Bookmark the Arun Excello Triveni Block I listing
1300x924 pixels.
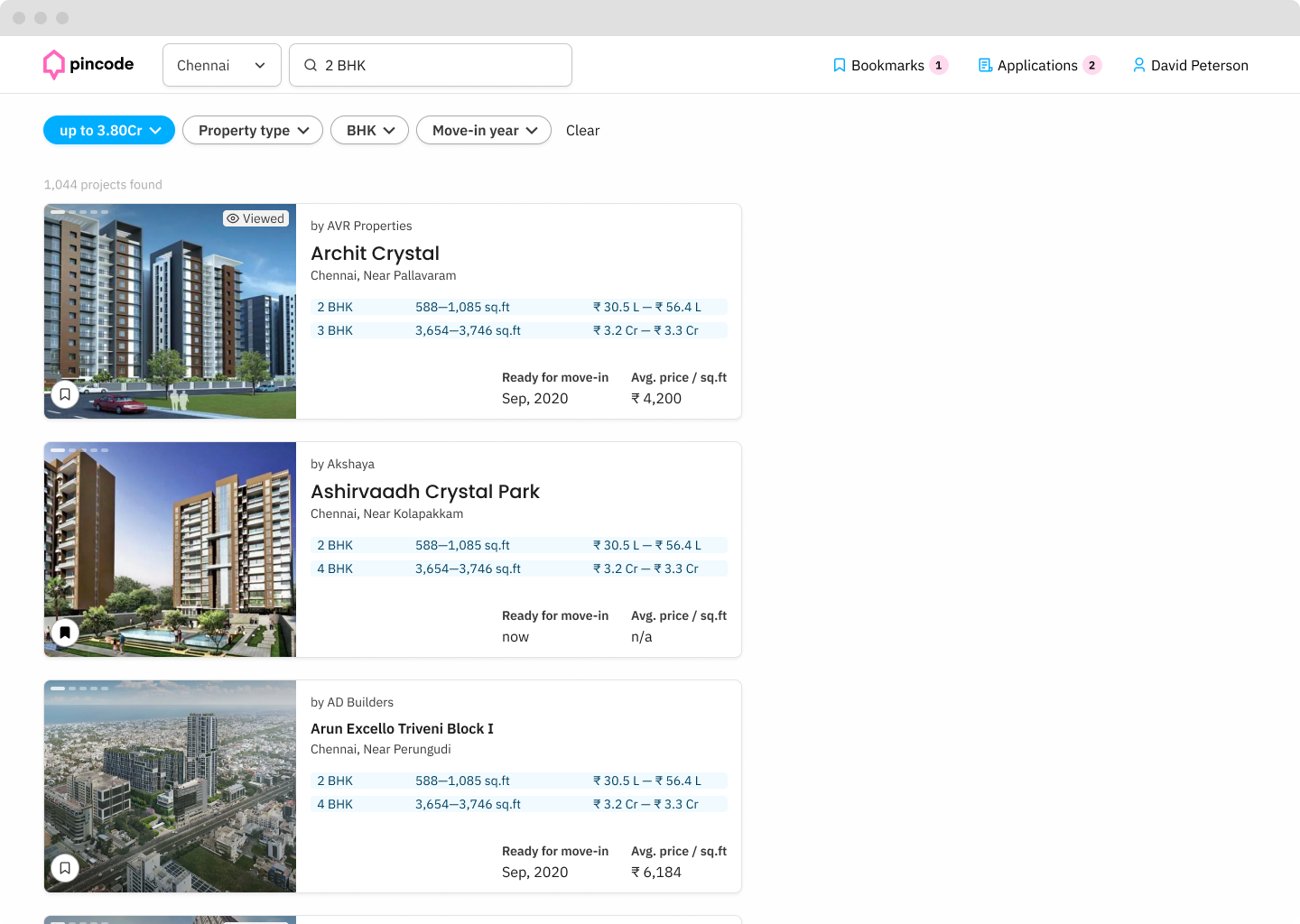(x=65, y=868)
